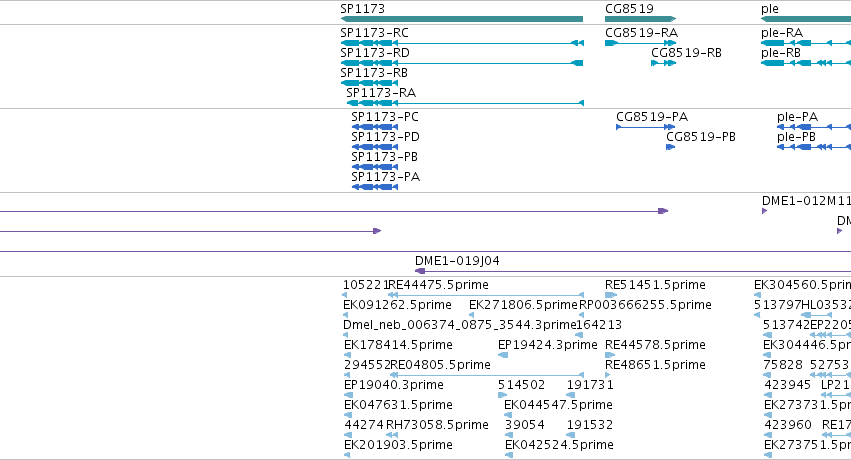The height and width of the screenshot is (460, 851).
Task: Select the 75828 feature label
Action: (x=783, y=365)
